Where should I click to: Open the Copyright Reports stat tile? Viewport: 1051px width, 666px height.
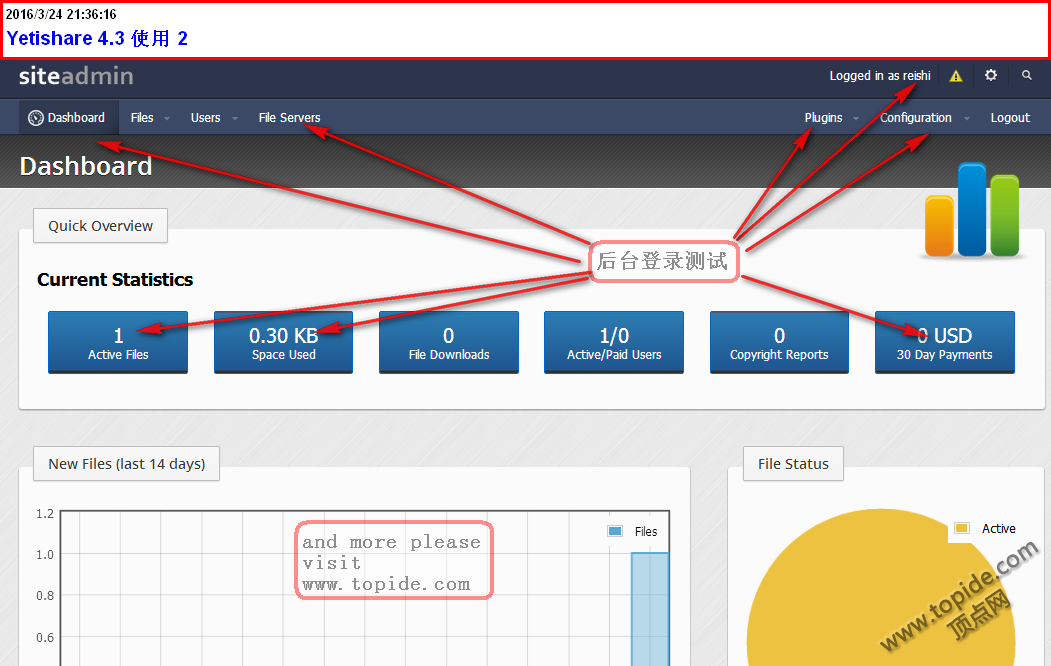coord(780,342)
